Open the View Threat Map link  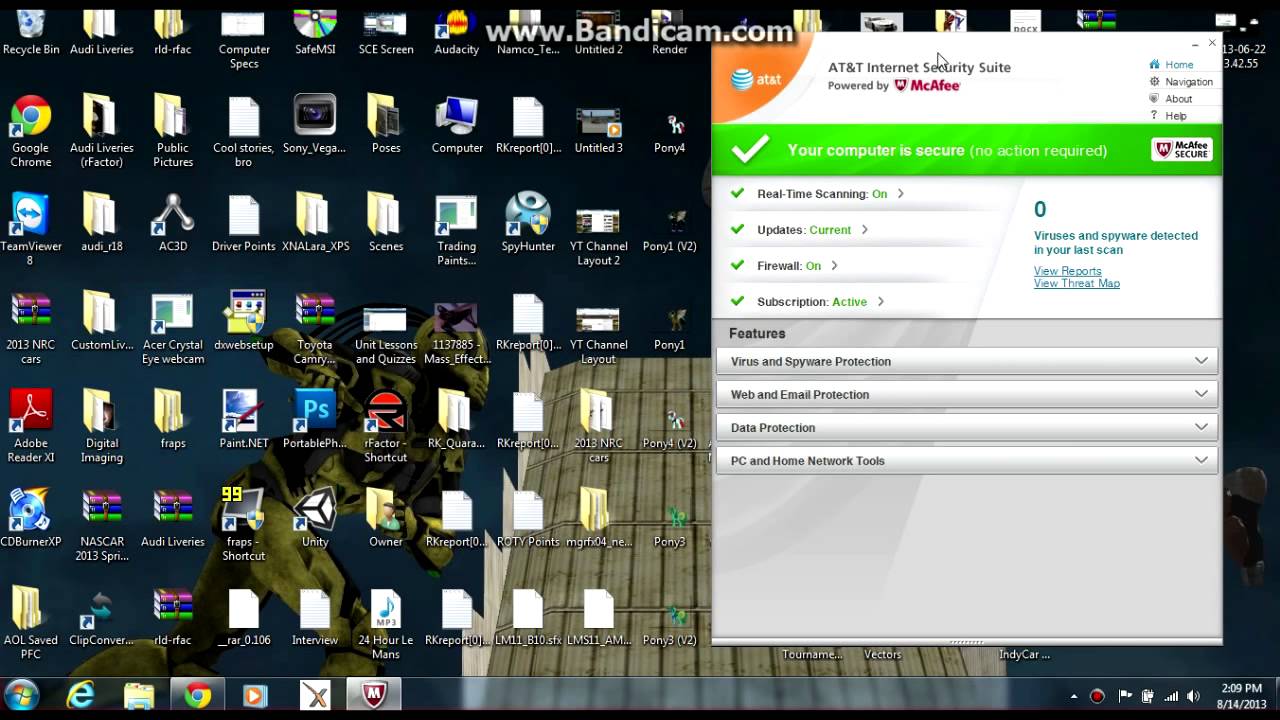pyautogui.click(x=1077, y=283)
